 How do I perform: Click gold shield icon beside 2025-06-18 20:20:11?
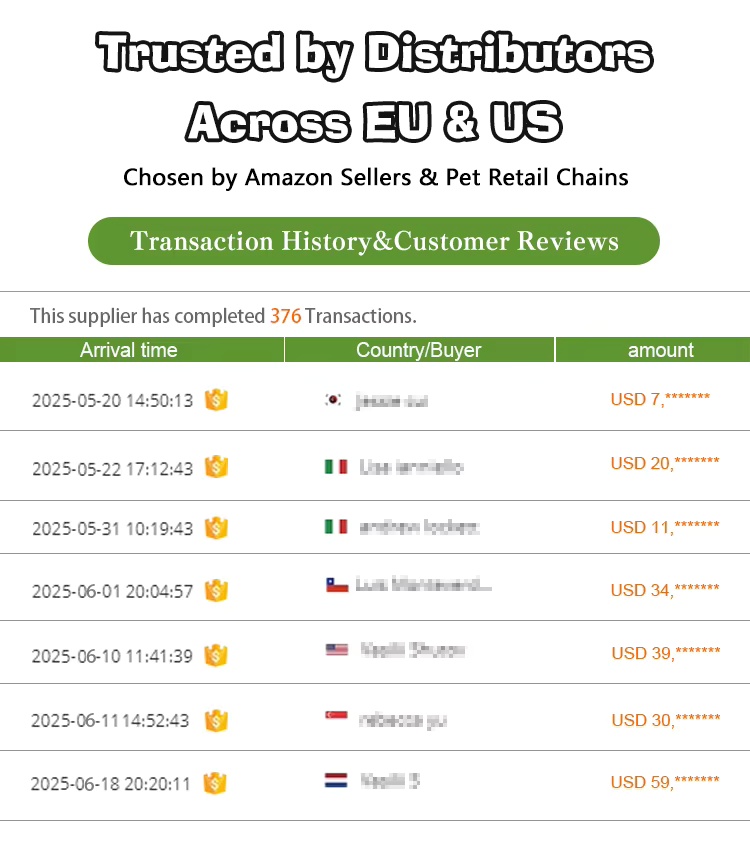pyautogui.click(x=215, y=783)
